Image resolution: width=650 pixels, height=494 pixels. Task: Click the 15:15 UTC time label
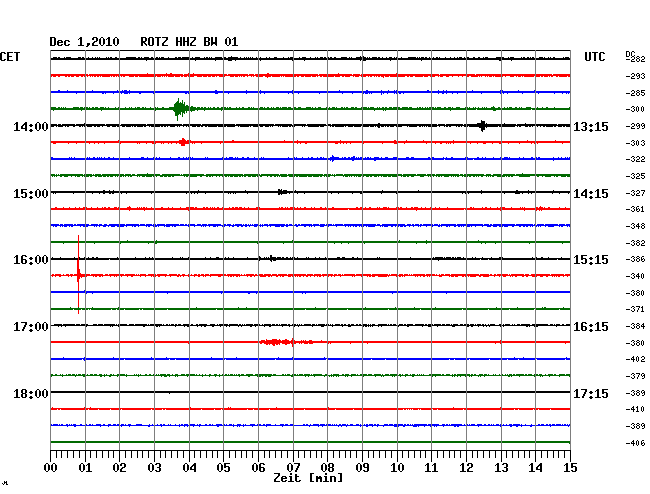click(591, 260)
